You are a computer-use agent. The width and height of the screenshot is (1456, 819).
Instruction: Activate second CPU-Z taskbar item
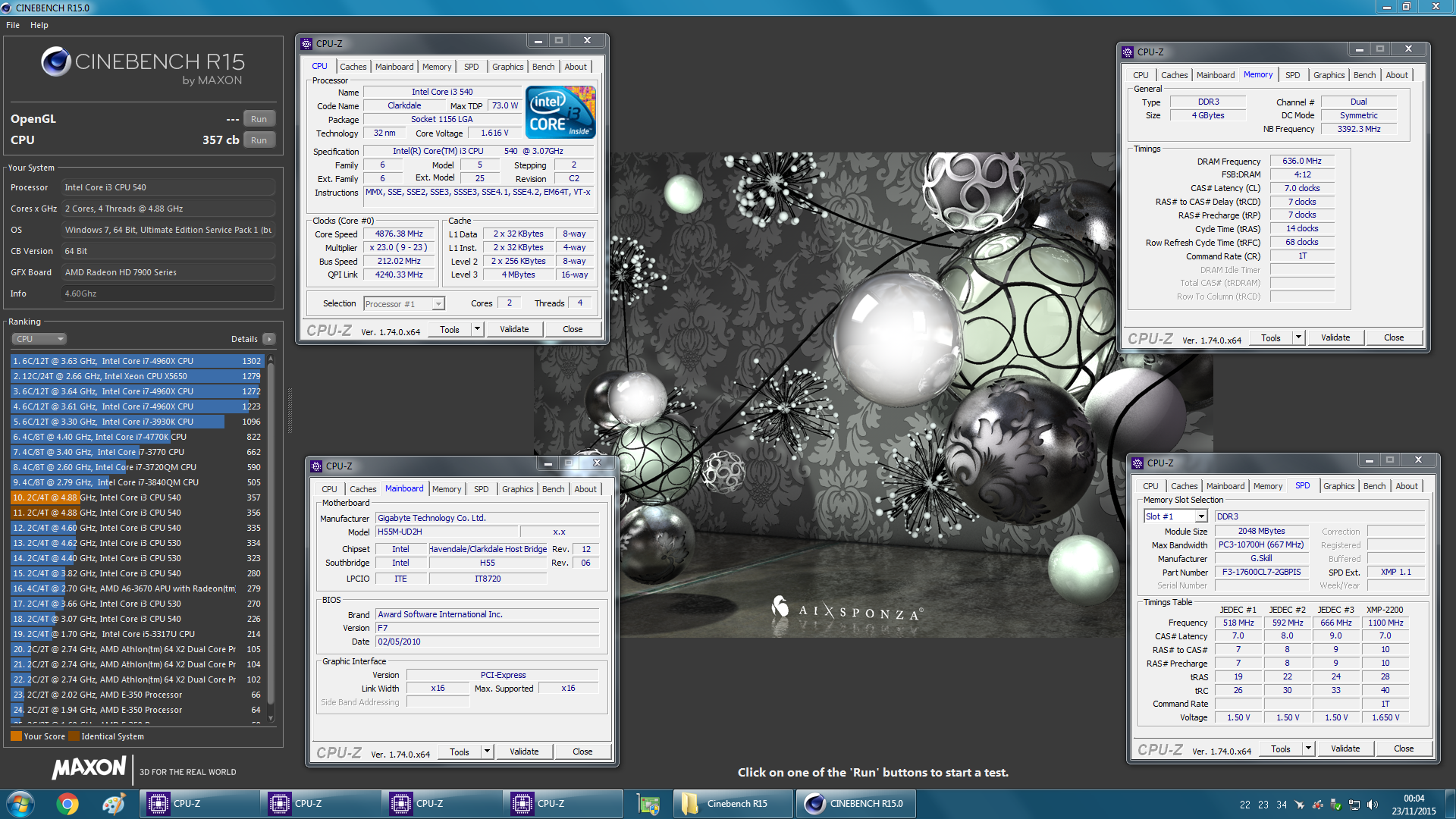(x=321, y=804)
